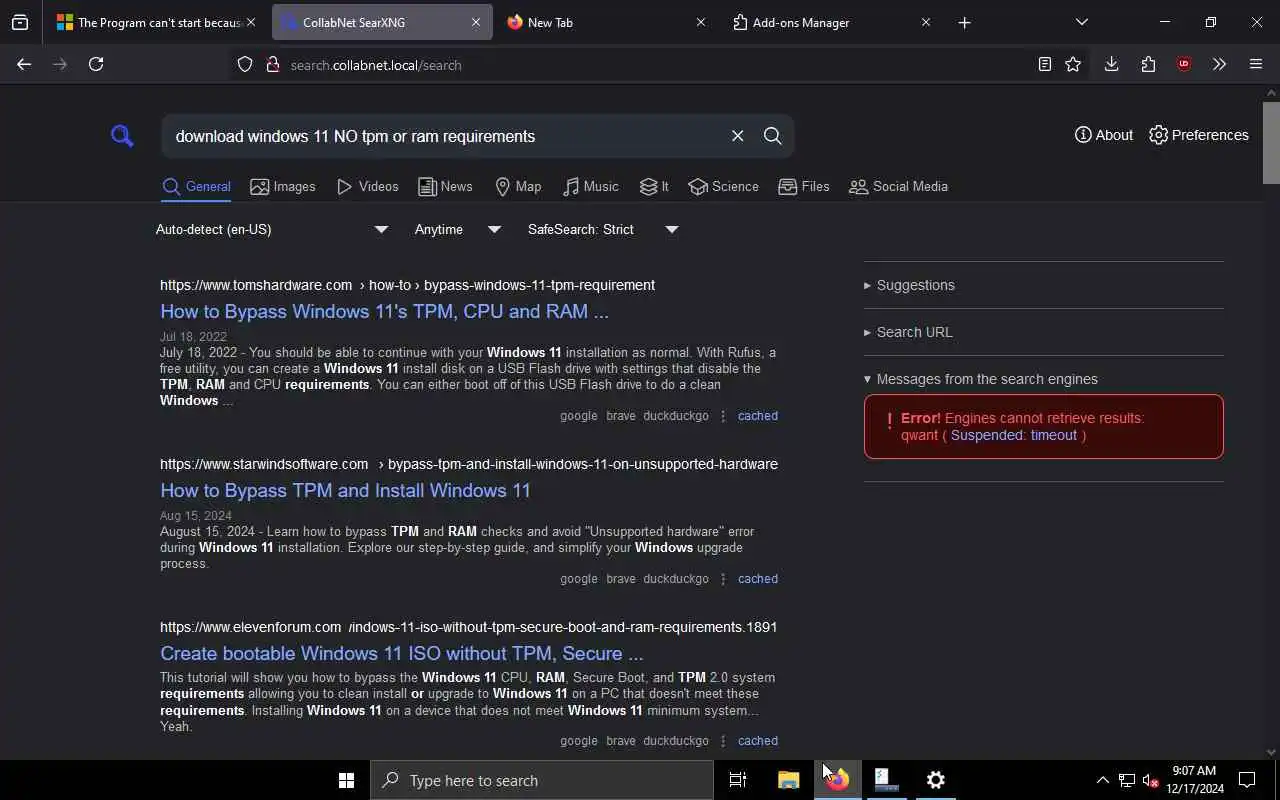This screenshot has height=800, width=1280.
Task: Open the Auto-detect language dropdown
Action: 272,229
